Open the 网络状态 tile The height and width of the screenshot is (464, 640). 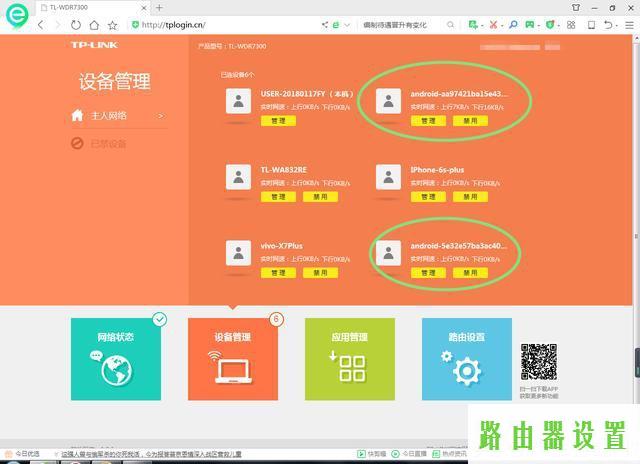(x=116, y=359)
